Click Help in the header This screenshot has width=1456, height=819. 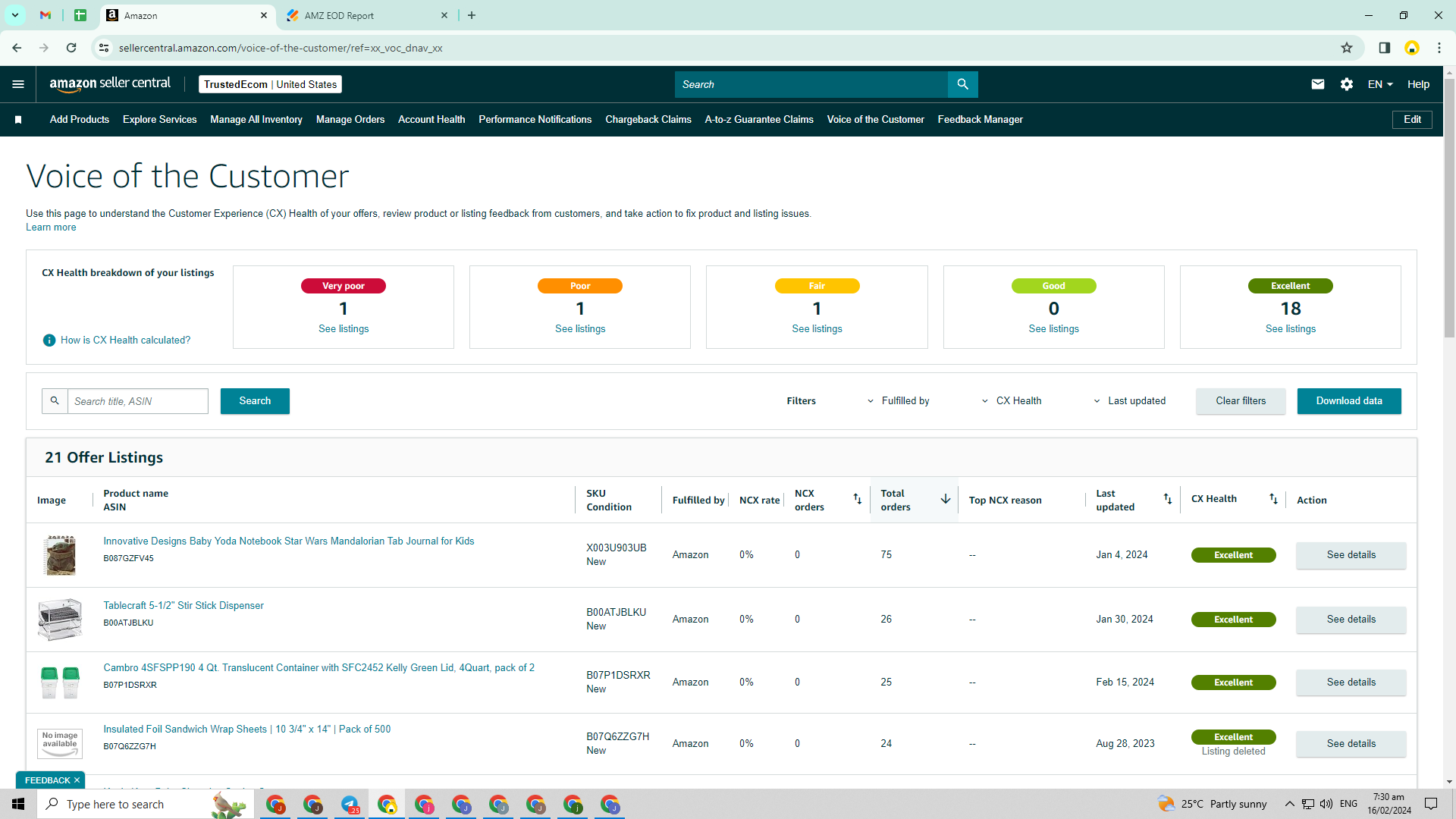point(1418,84)
